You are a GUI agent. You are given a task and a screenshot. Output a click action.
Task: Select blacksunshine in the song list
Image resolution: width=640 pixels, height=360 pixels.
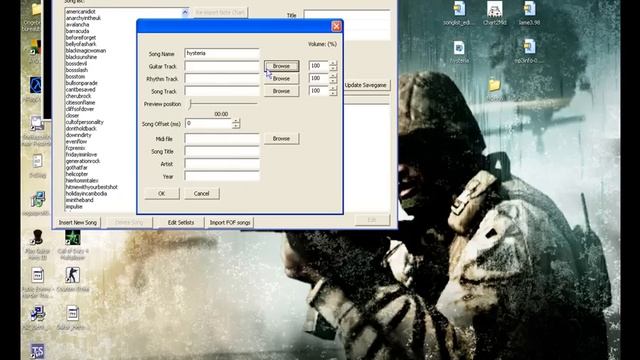82,57
